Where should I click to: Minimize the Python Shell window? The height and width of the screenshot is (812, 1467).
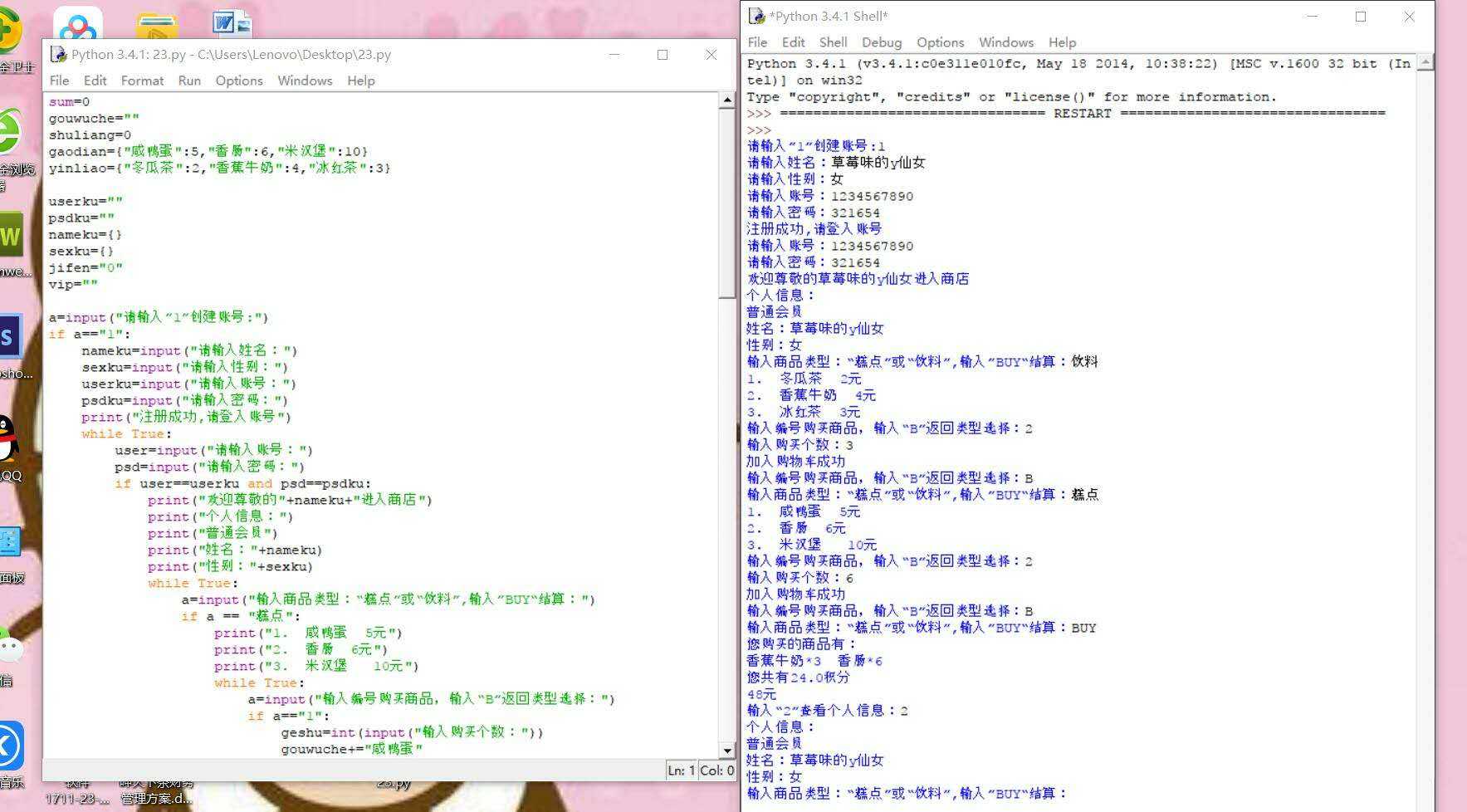point(1312,17)
